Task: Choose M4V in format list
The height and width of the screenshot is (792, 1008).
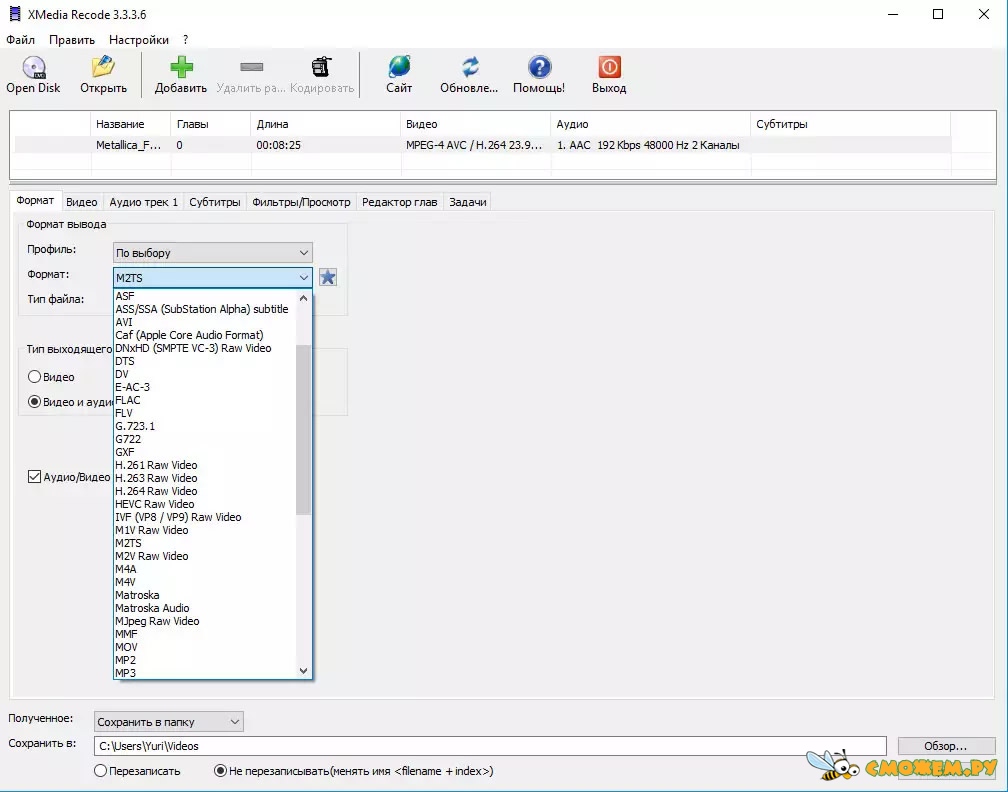Action: [205, 582]
